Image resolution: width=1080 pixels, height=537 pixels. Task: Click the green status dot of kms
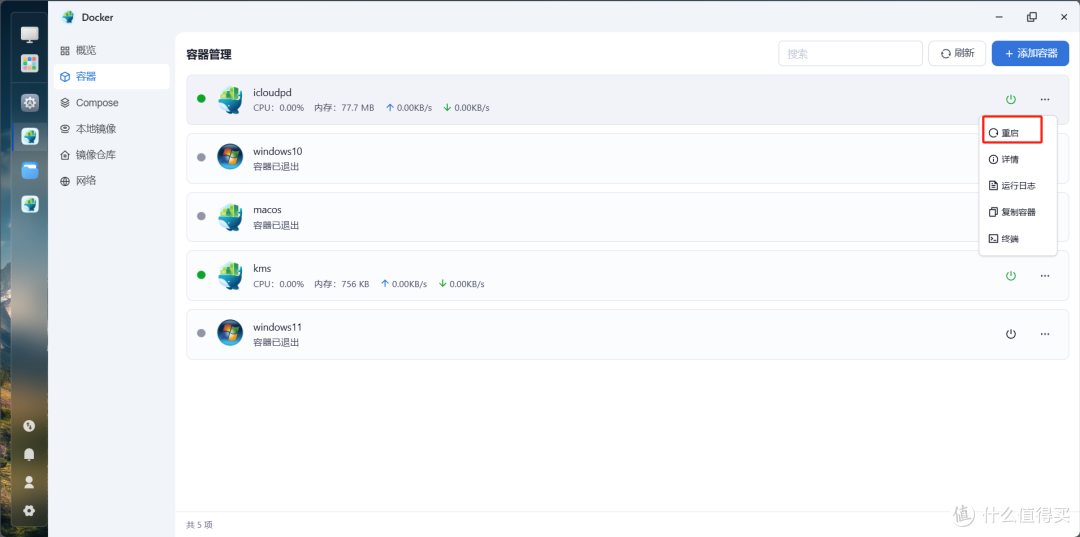201,275
